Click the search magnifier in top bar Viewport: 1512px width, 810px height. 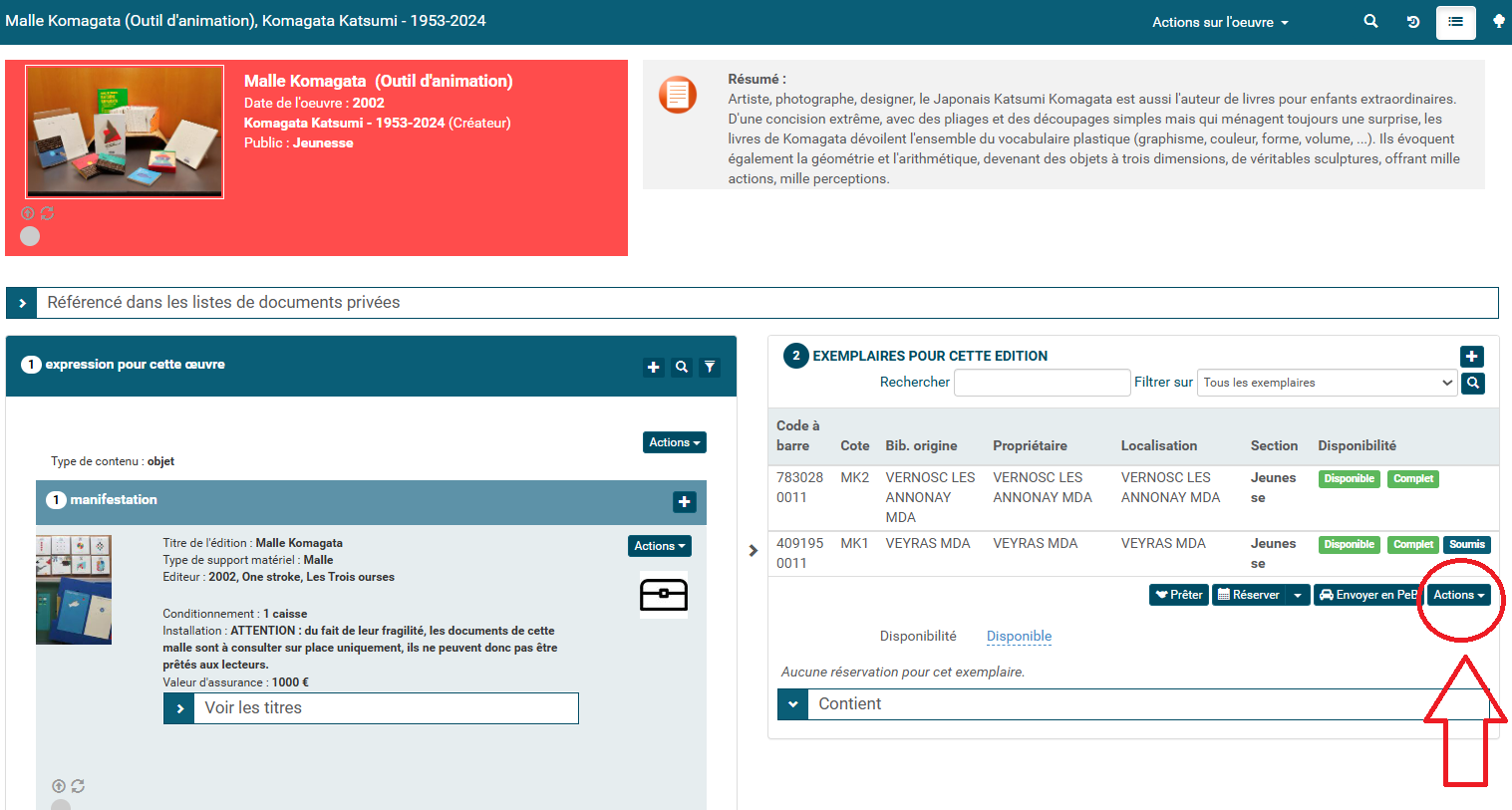tap(1370, 21)
